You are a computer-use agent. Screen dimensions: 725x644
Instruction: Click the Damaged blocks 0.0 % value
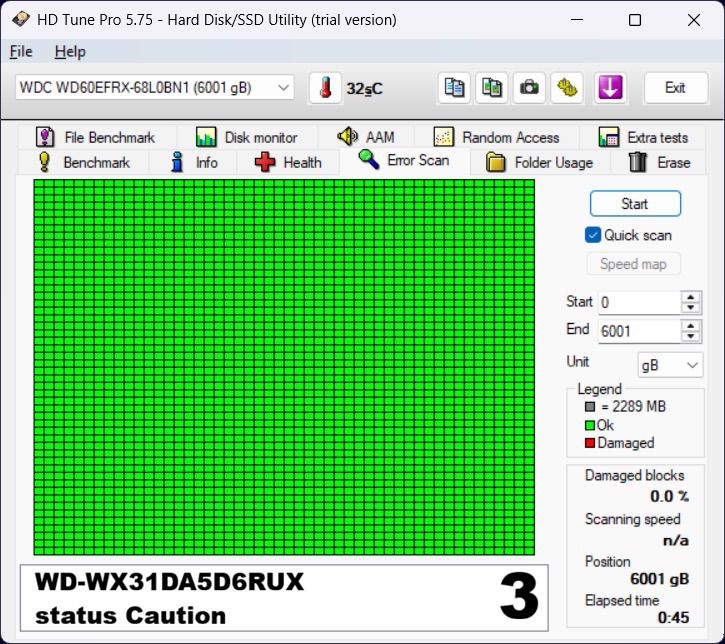pyautogui.click(x=670, y=496)
